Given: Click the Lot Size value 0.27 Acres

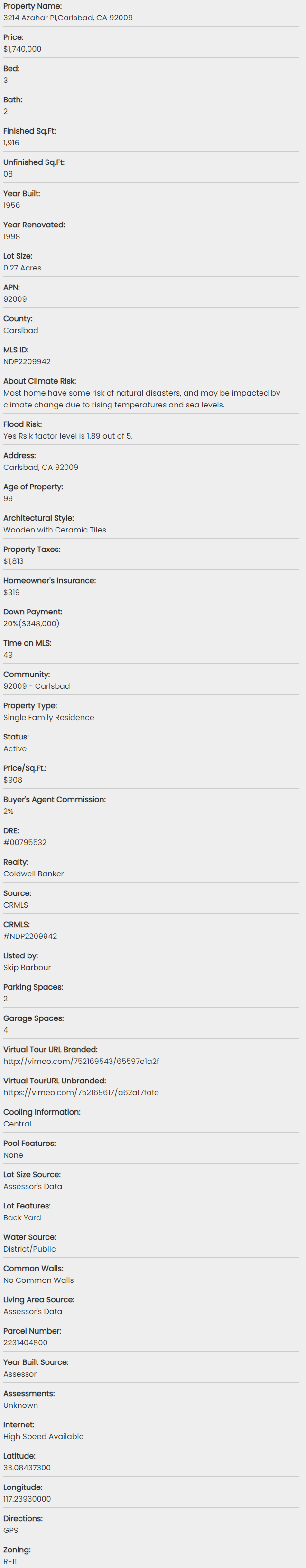Looking at the screenshot, I should click(23, 268).
